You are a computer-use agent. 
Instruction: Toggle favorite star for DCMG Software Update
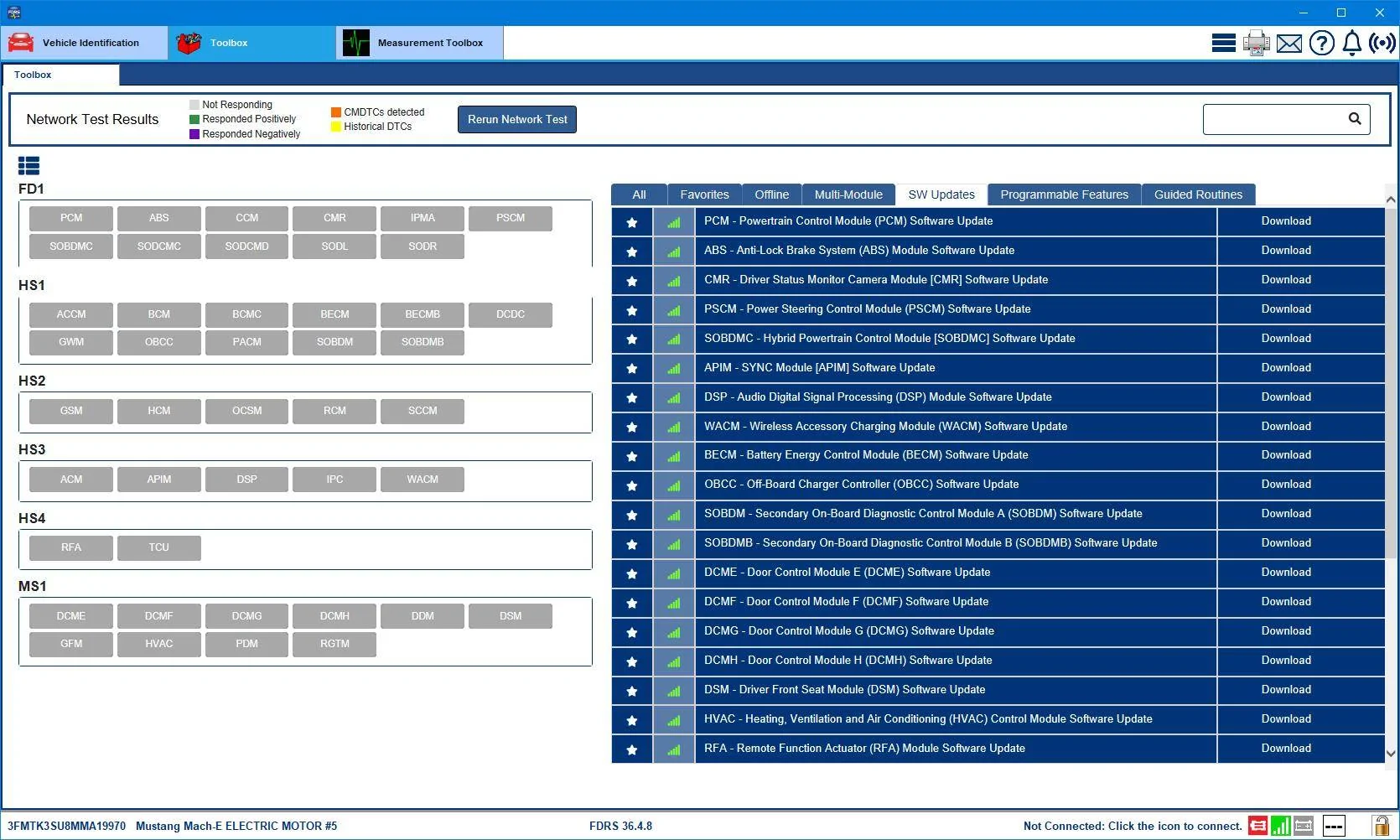632,632
